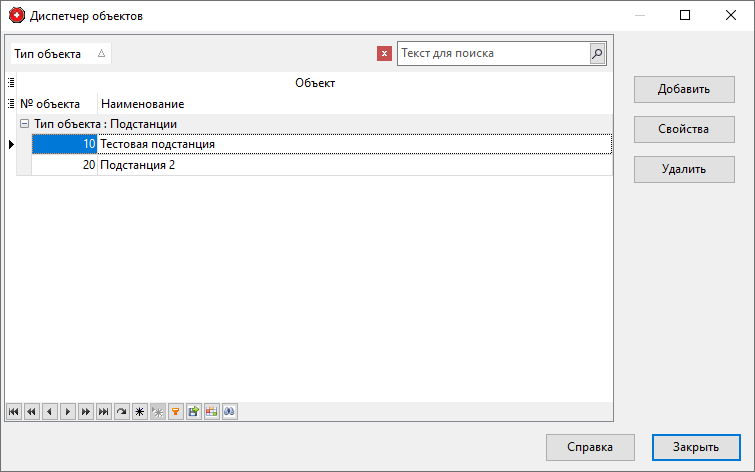This screenshot has height=472, width=755.
Task: Jump forward one page of records
Action: point(86,412)
